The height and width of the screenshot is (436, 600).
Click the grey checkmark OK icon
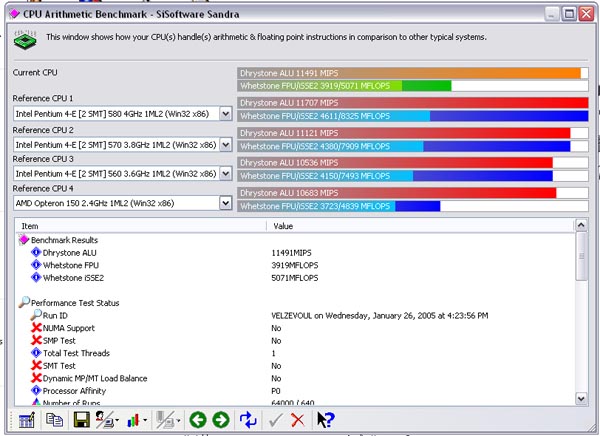[x=276, y=420]
